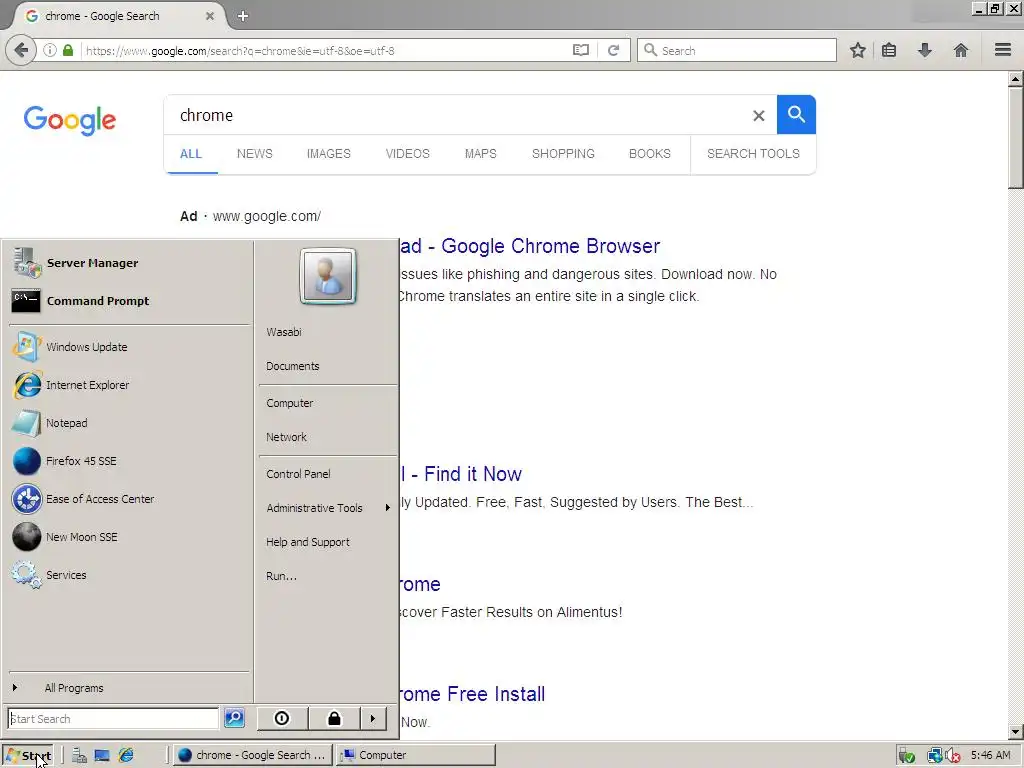Screen dimensions: 1024x768
Task: Open Services from Start menu
Action: [129, 575]
